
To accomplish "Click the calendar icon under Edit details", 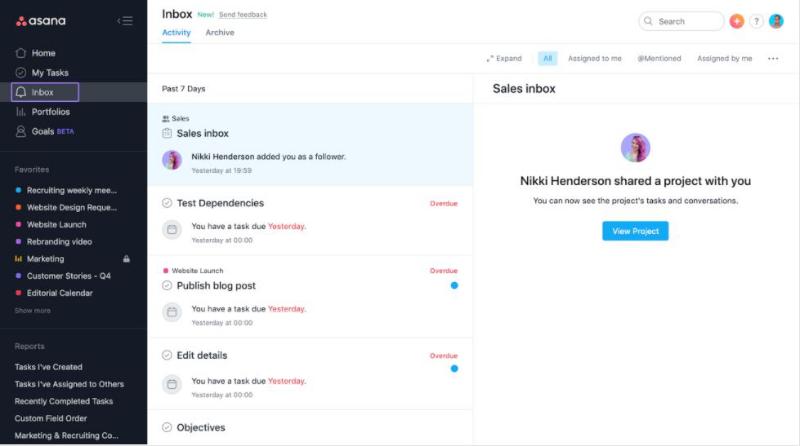I will pyautogui.click(x=172, y=384).
